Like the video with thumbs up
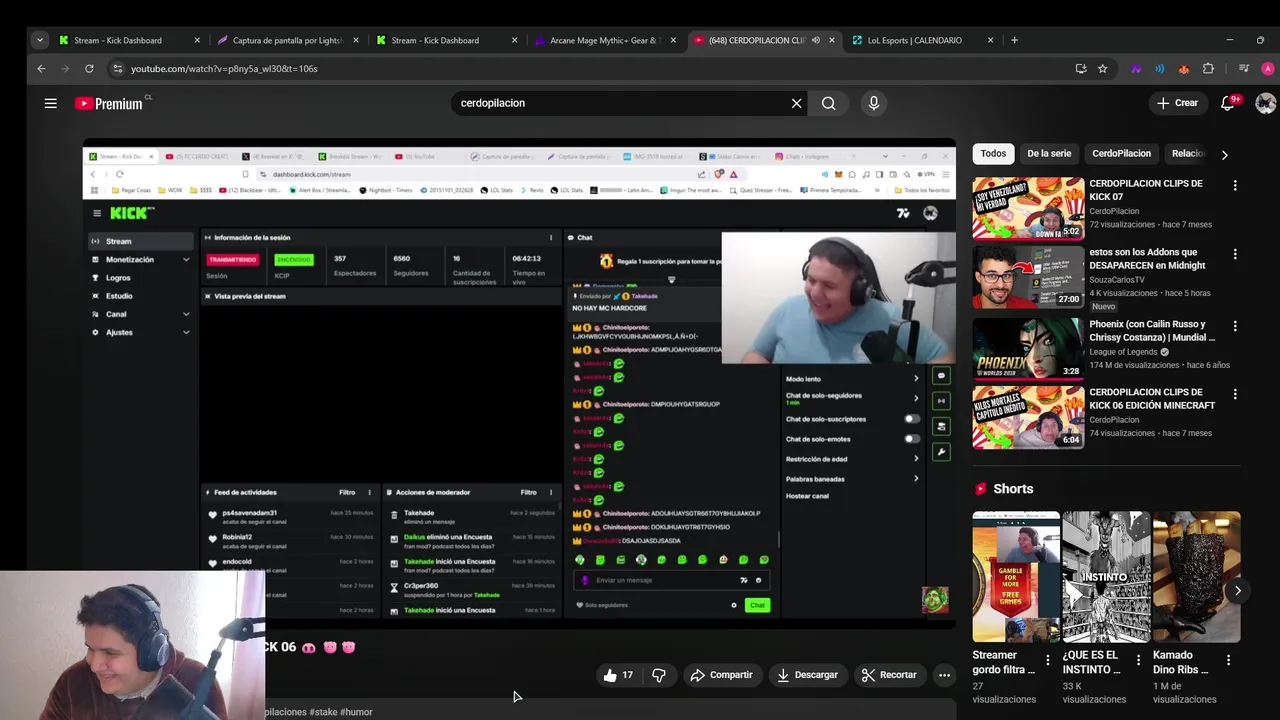The width and height of the screenshot is (1280, 720). pyautogui.click(x=617, y=675)
